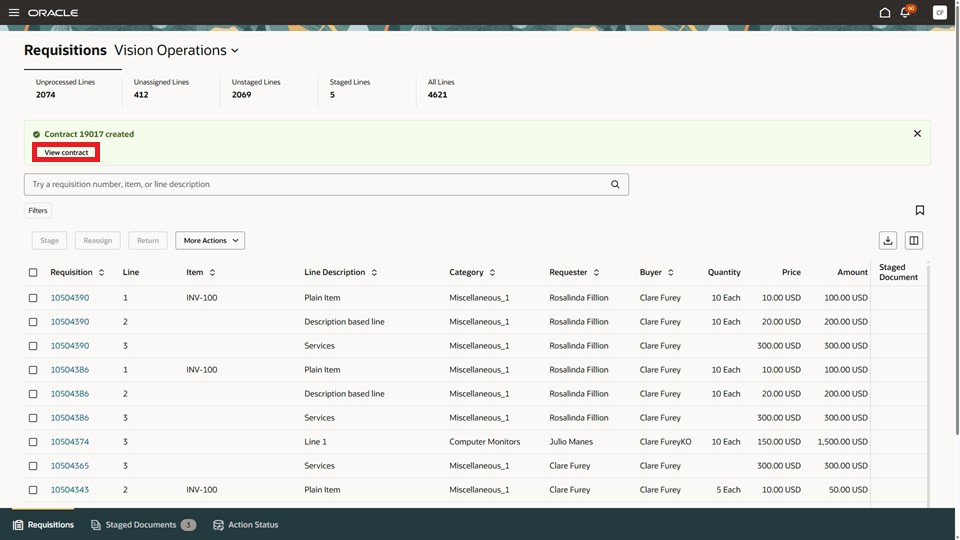This screenshot has width=960, height=540.
Task: Sort by the Requester column arrows
Action: tap(596, 272)
